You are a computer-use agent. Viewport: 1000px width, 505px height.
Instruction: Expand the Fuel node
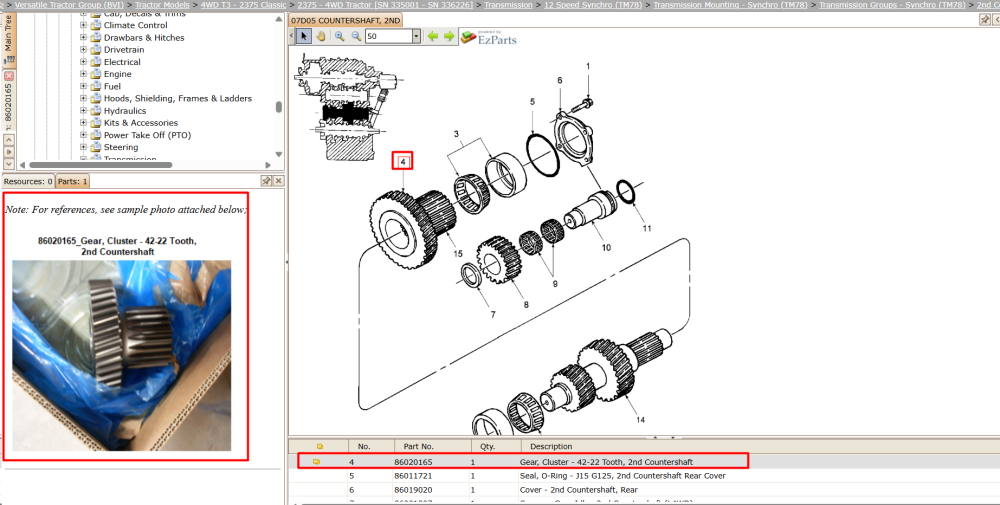click(83, 86)
